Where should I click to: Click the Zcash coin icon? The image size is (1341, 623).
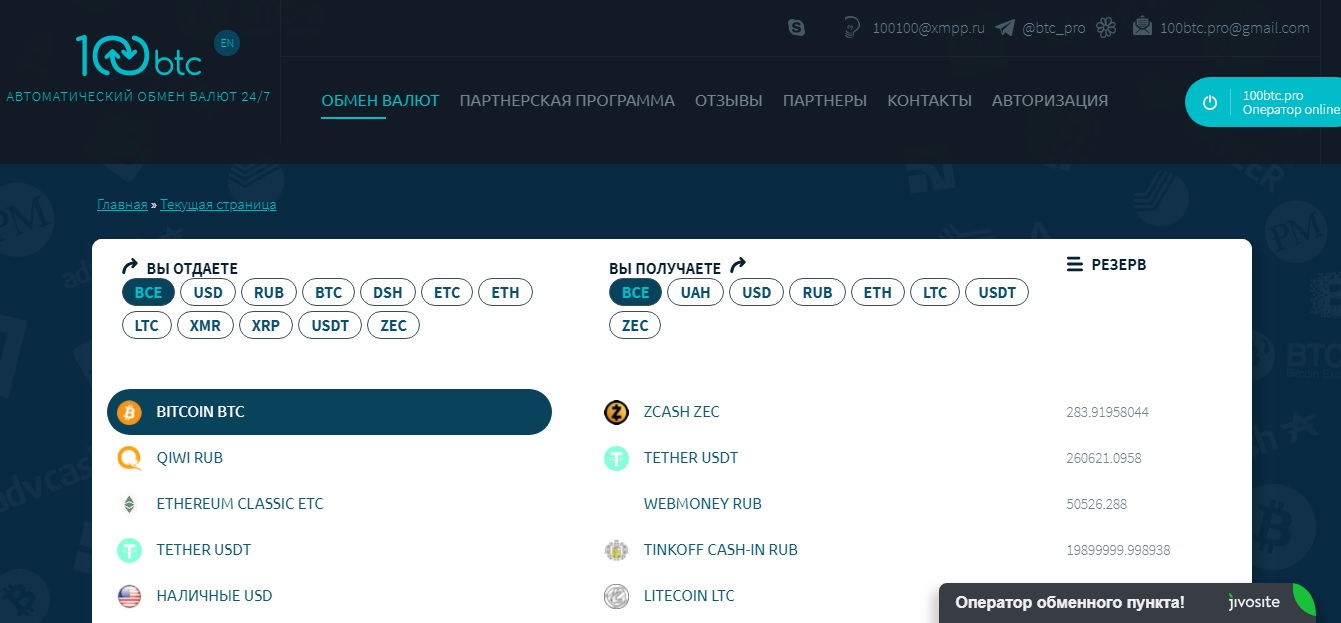click(616, 412)
